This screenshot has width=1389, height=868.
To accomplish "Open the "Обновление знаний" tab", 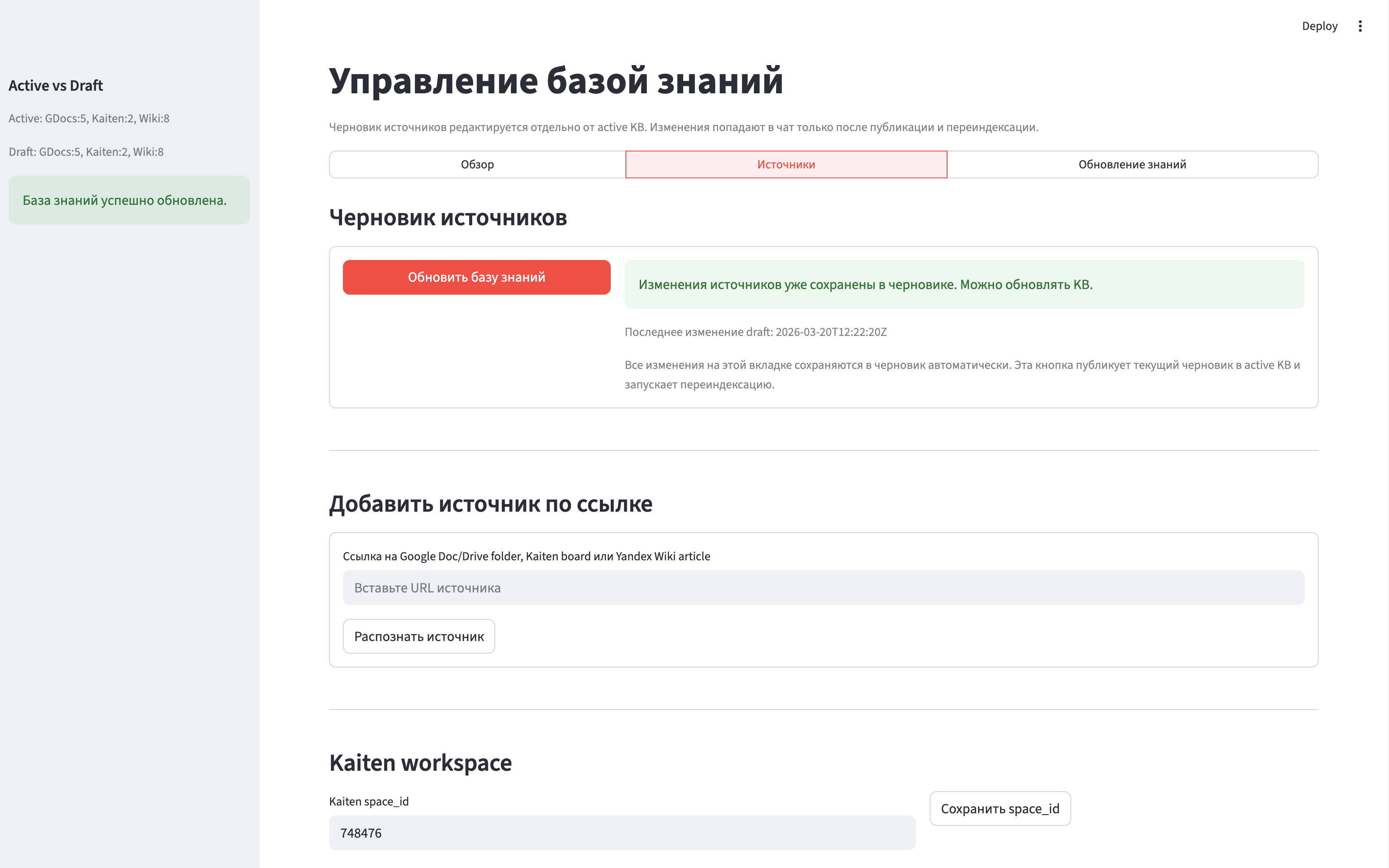I will (1132, 164).
